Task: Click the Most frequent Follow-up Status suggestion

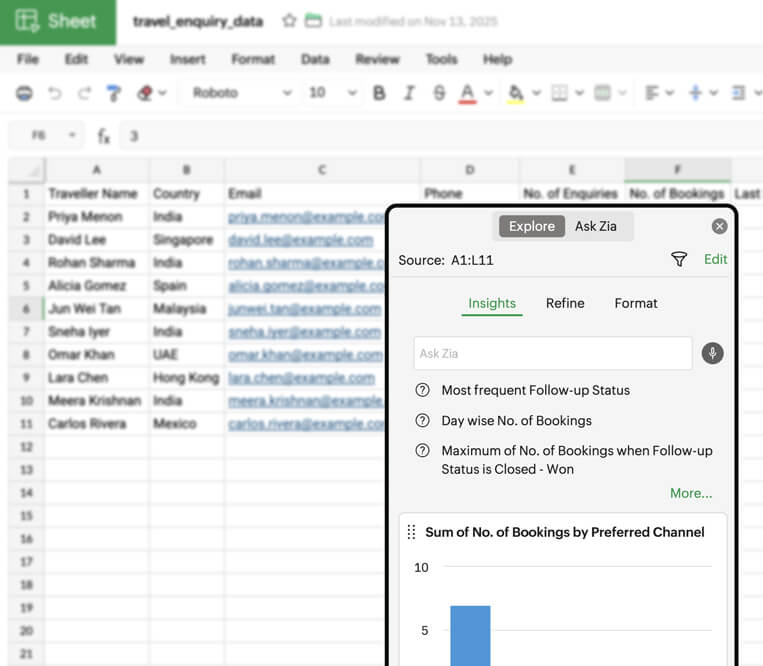Action: pos(535,390)
